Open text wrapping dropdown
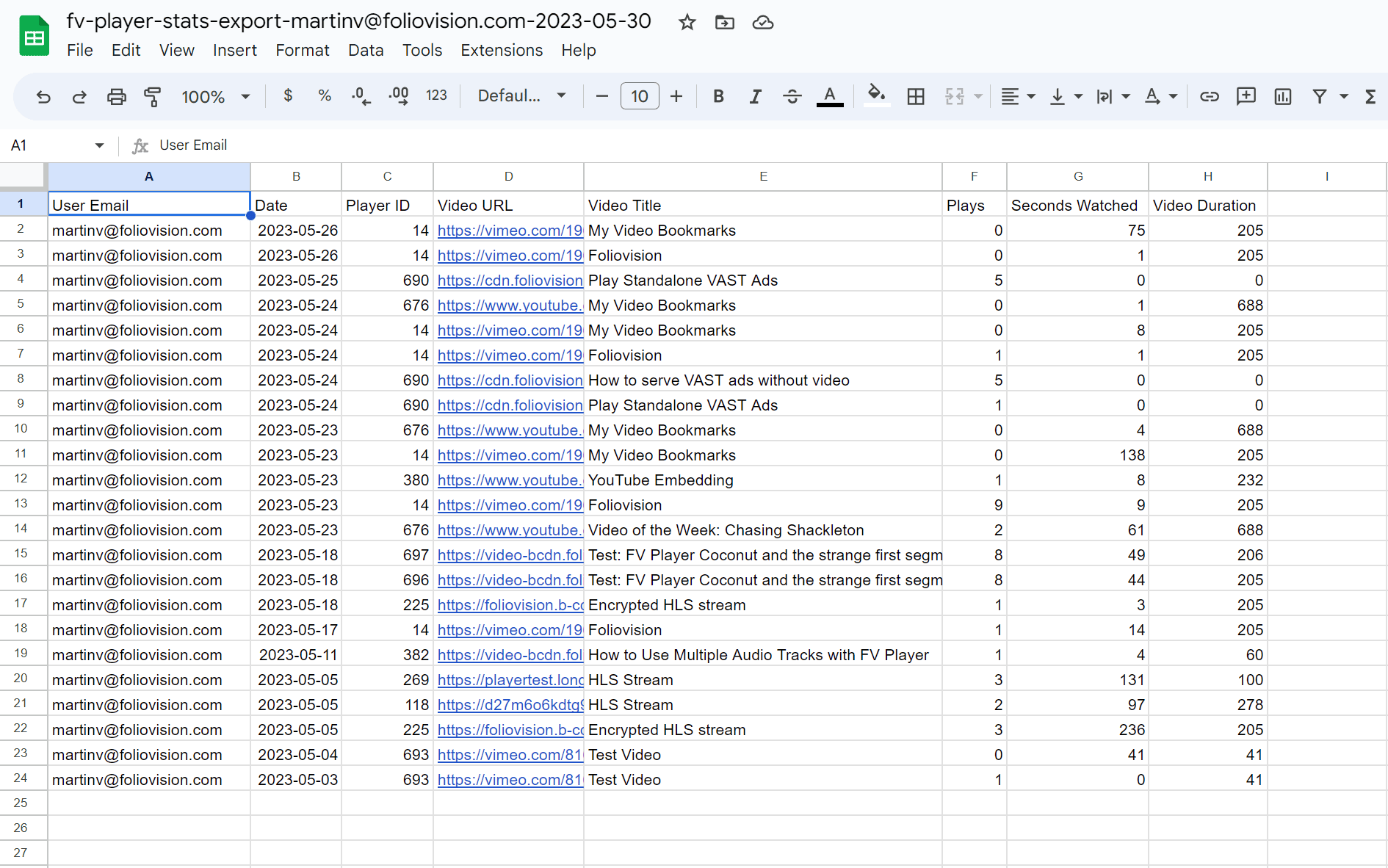Viewport: 1388px width, 868px height. click(x=1113, y=96)
